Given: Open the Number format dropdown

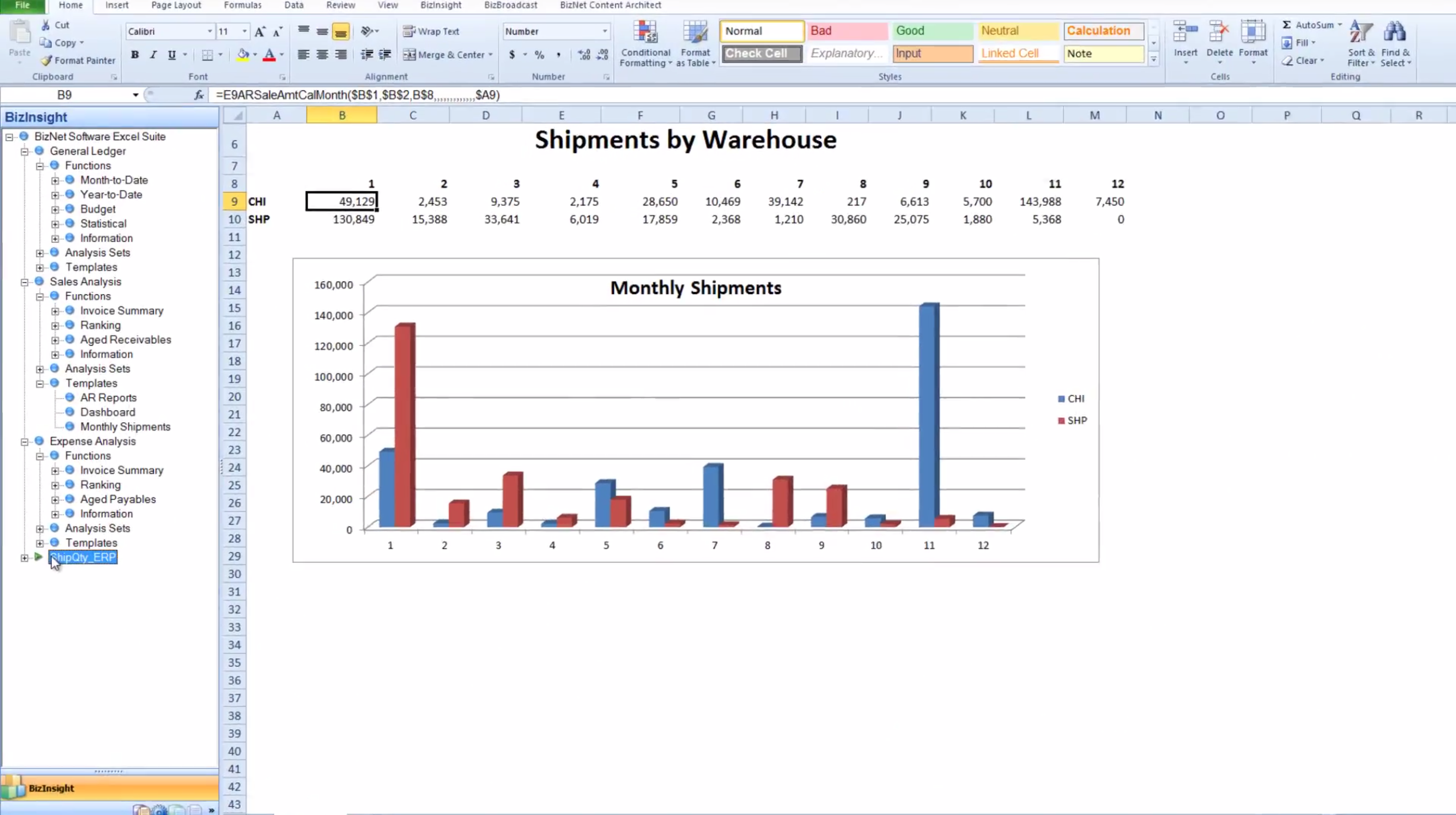Looking at the screenshot, I should (604, 32).
